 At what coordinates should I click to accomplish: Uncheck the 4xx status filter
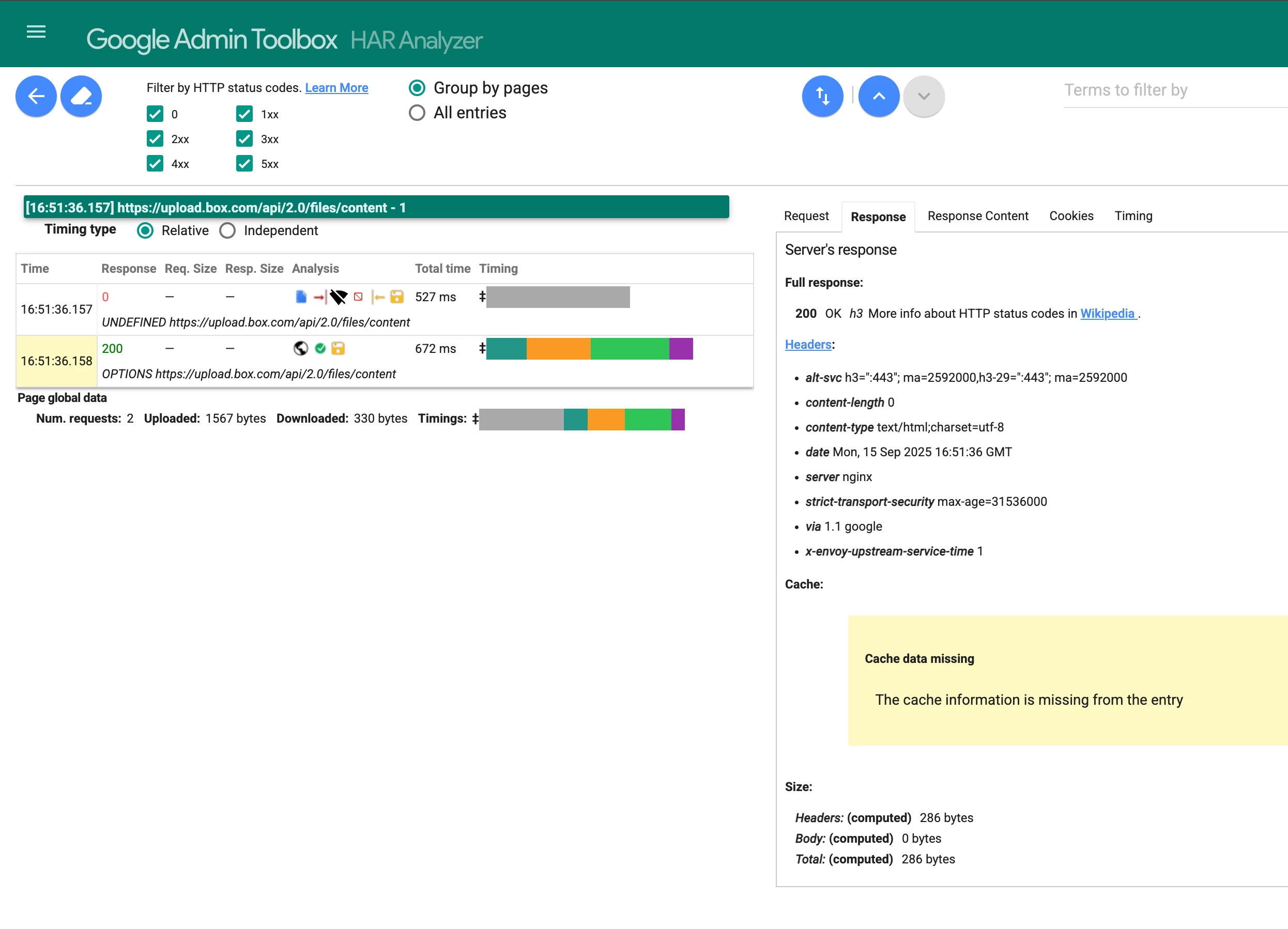[155, 164]
